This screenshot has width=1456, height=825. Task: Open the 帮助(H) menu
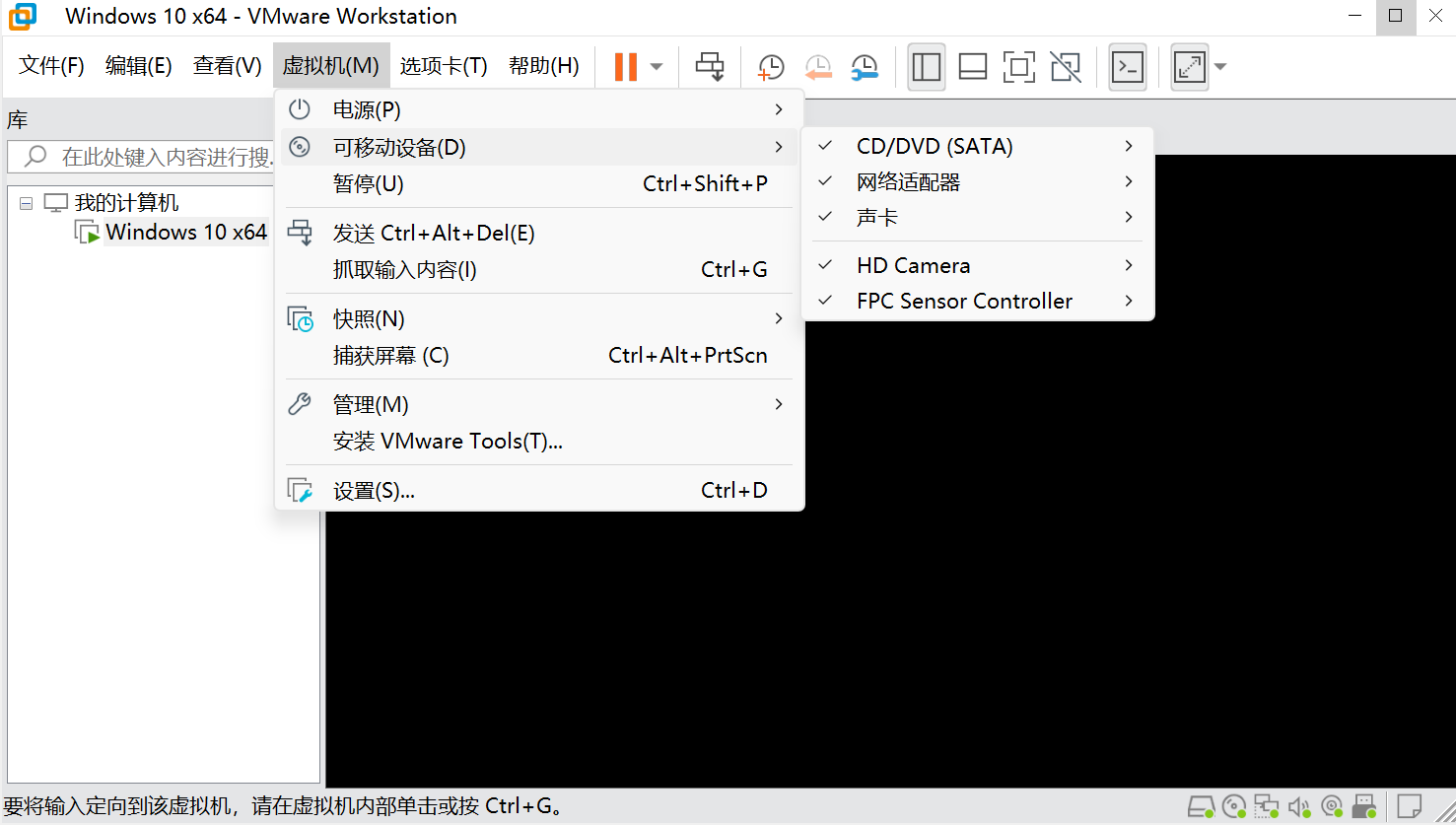point(543,66)
